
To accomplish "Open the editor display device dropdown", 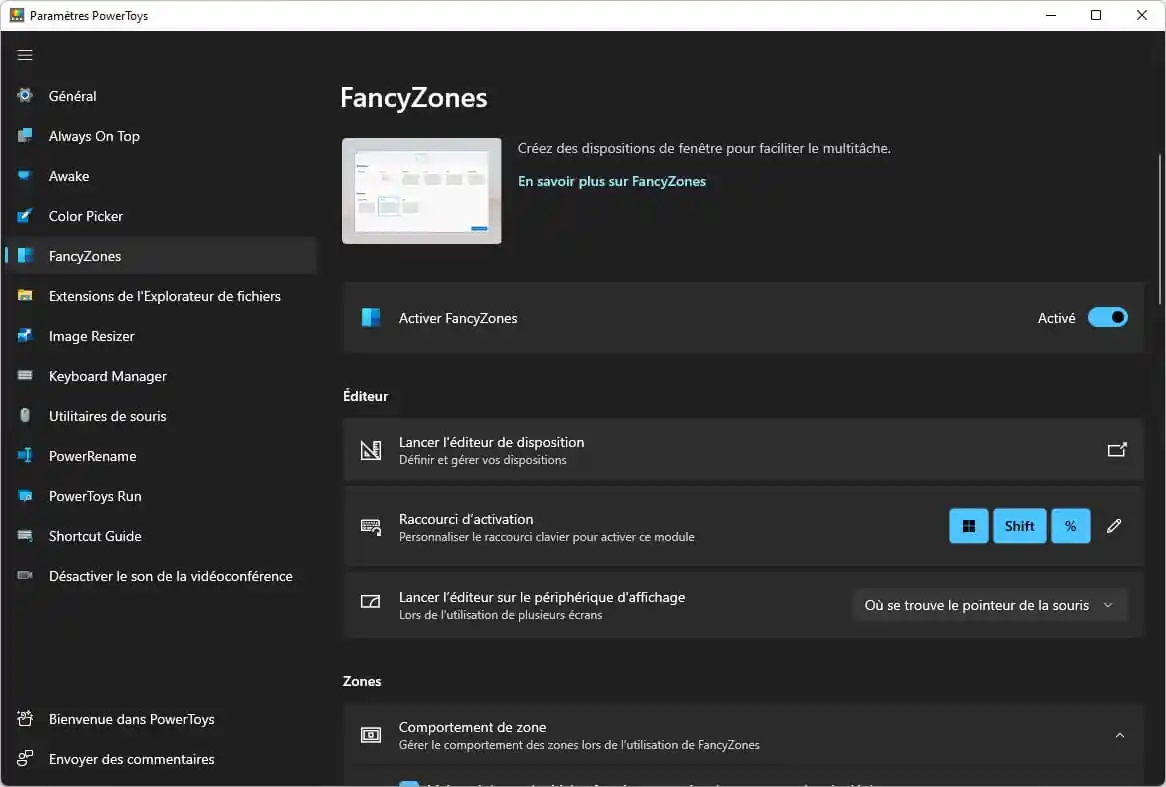I will tap(990, 605).
